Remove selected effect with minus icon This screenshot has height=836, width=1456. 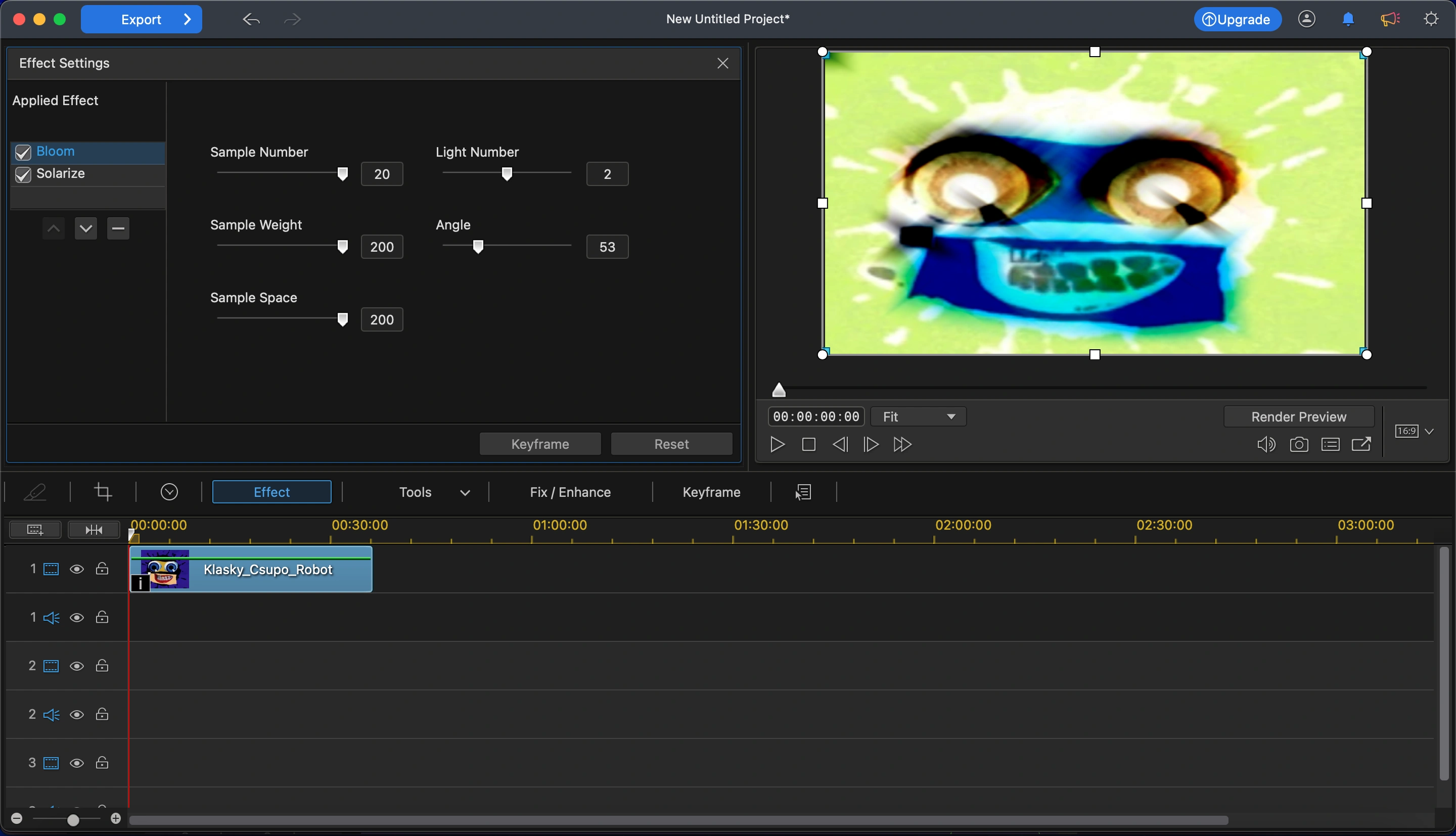118,228
